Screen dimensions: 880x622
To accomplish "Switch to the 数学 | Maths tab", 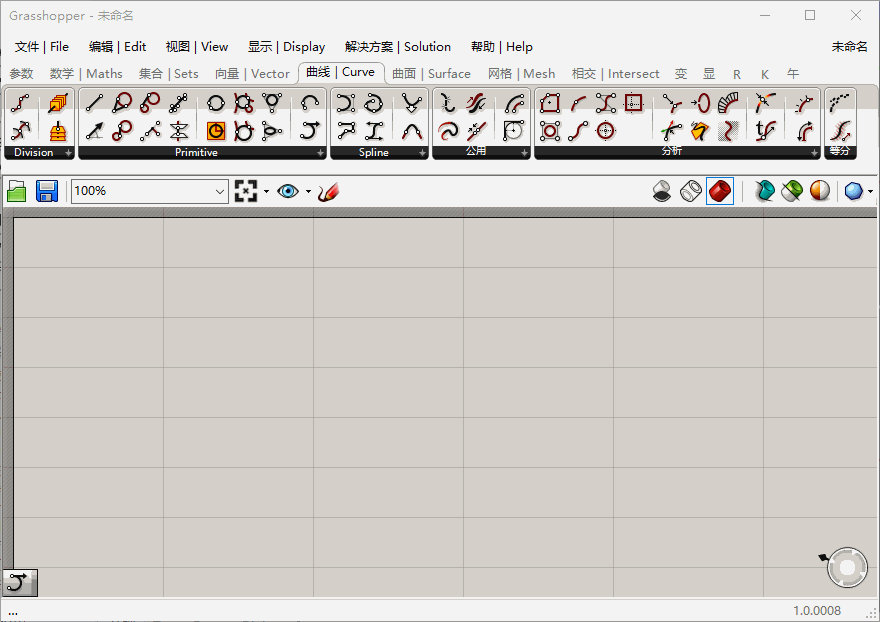I will 86,74.
